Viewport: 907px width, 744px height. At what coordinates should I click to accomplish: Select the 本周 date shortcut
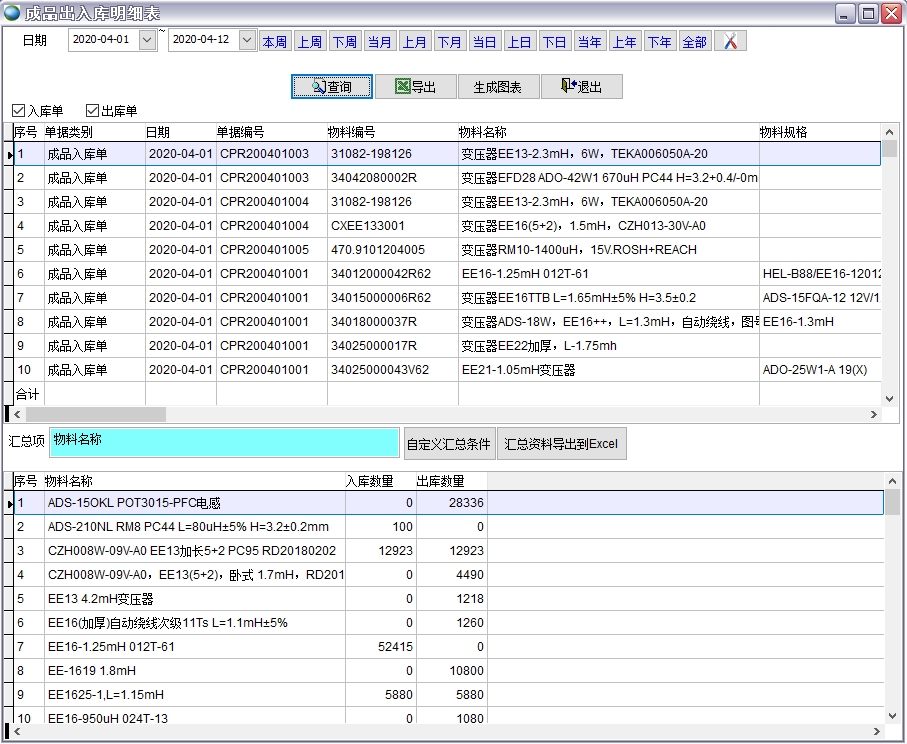click(x=274, y=41)
